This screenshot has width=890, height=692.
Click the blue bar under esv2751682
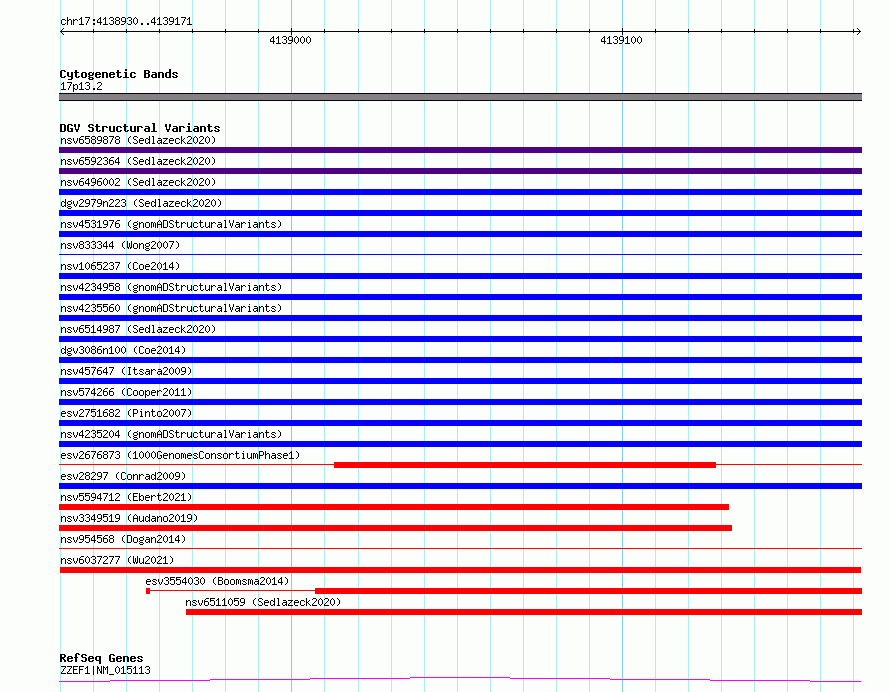[460, 423]
